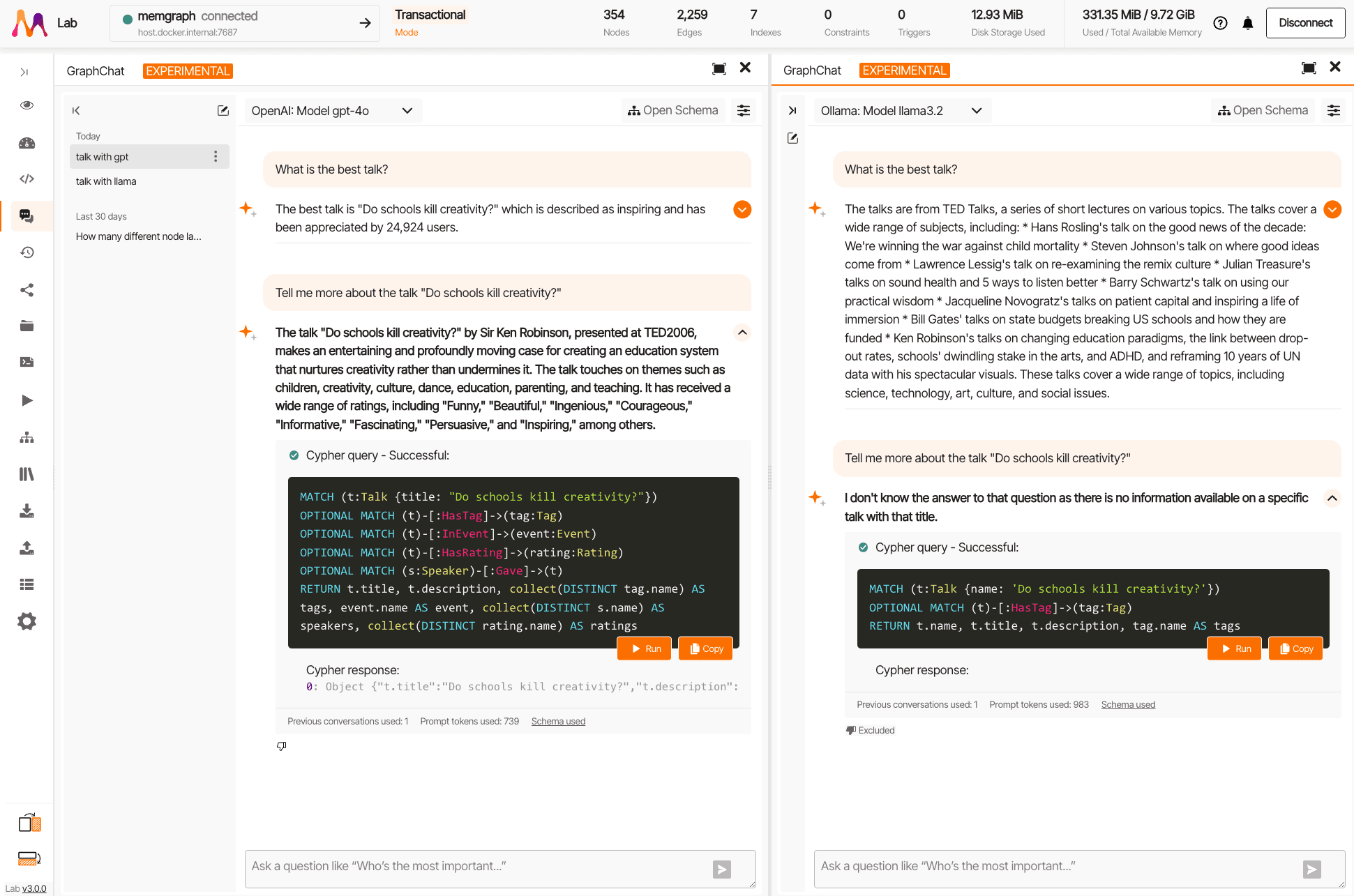Open Schema used link in llama panel

click(1128, 704)
